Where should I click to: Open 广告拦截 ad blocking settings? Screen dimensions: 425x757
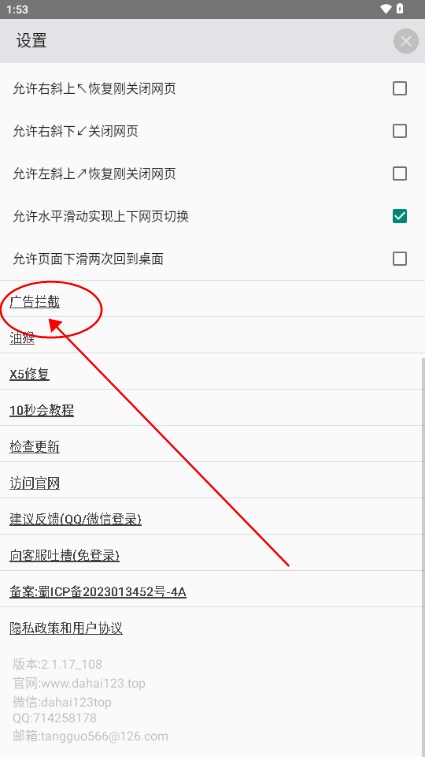[x=34, y=302]
